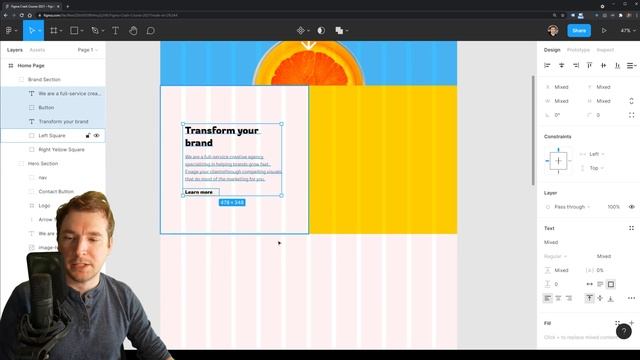
Task: Click the W width field
Action: coord(562,101)
